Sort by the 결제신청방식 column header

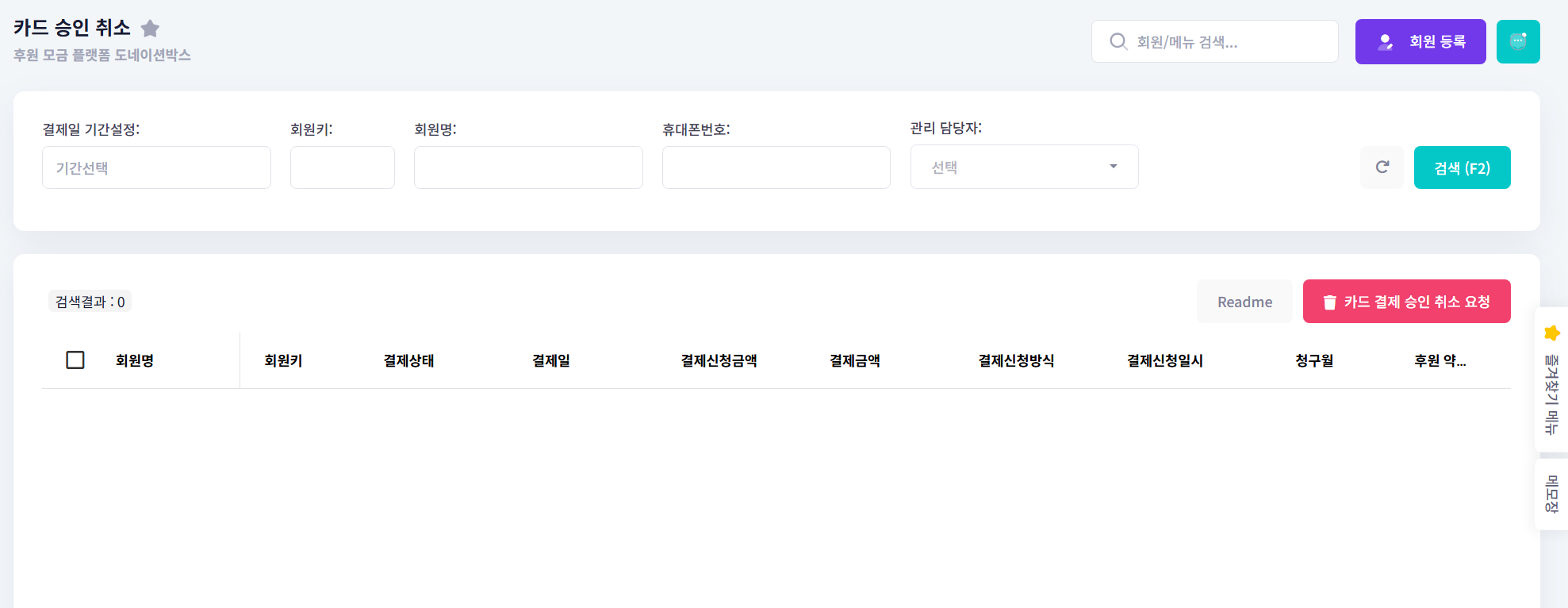point(1016,360)
